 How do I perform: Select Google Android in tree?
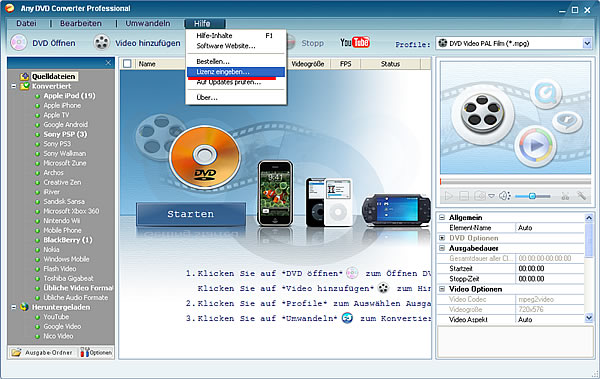click(x=65, y=124)
